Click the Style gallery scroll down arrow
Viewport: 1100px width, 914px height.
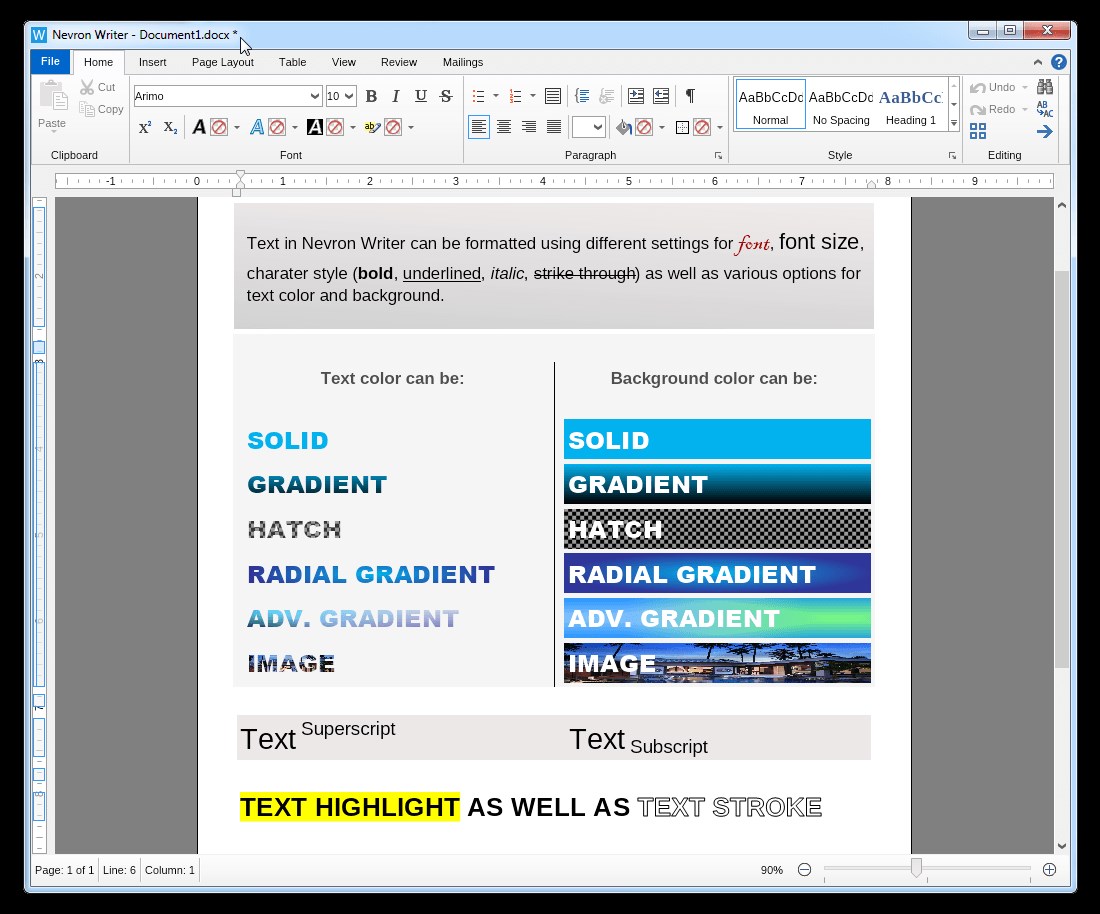point(953,105)
